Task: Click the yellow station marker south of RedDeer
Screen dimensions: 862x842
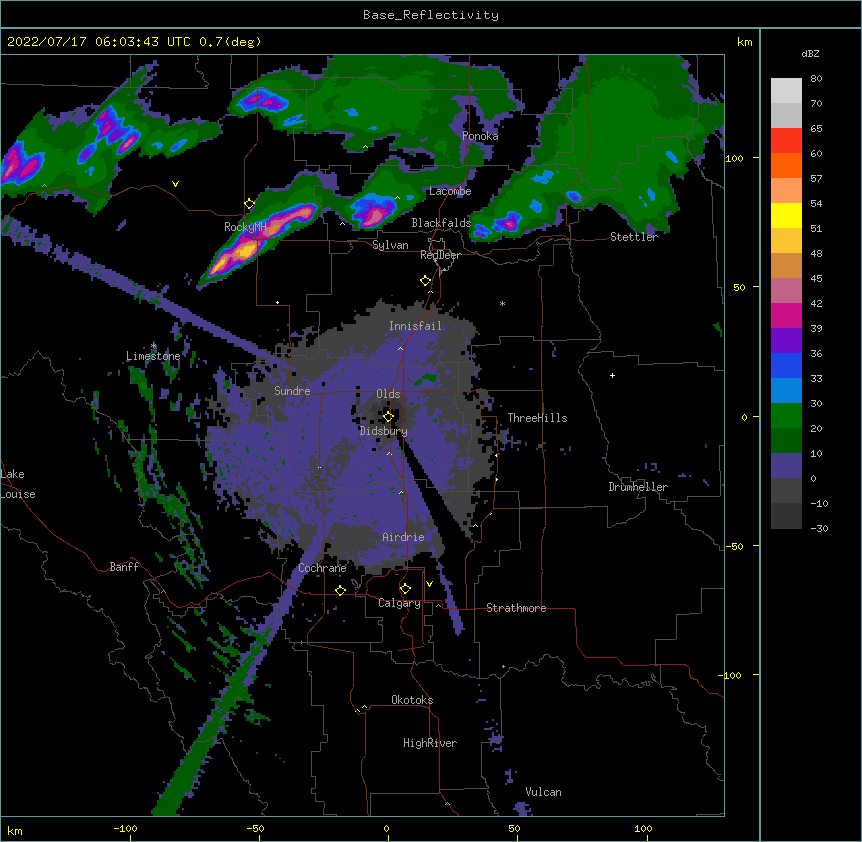Action: point(425,281)
